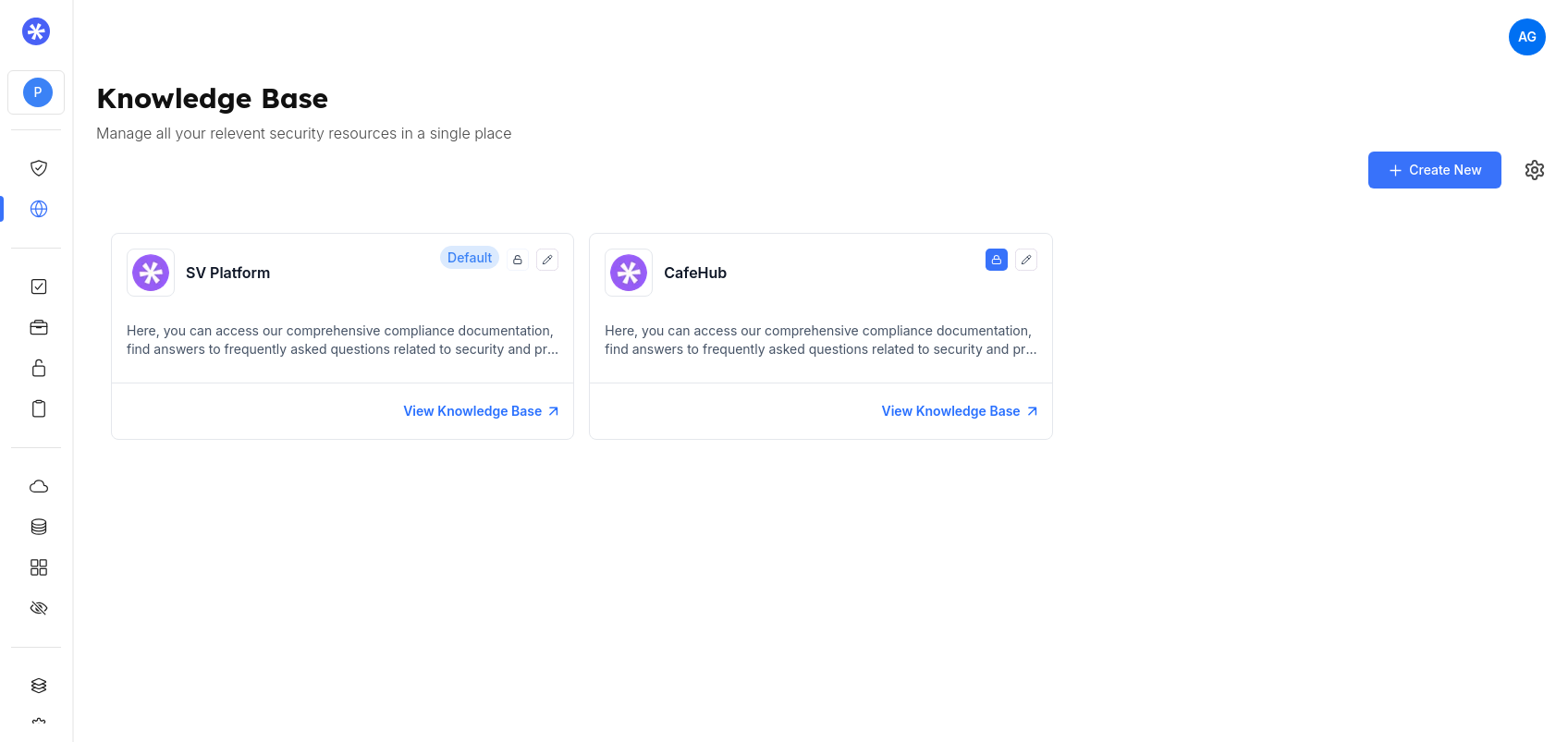Select the database icon in sidebar
The height and width of the screenshot is (742, 1568).
coord(39,527)
